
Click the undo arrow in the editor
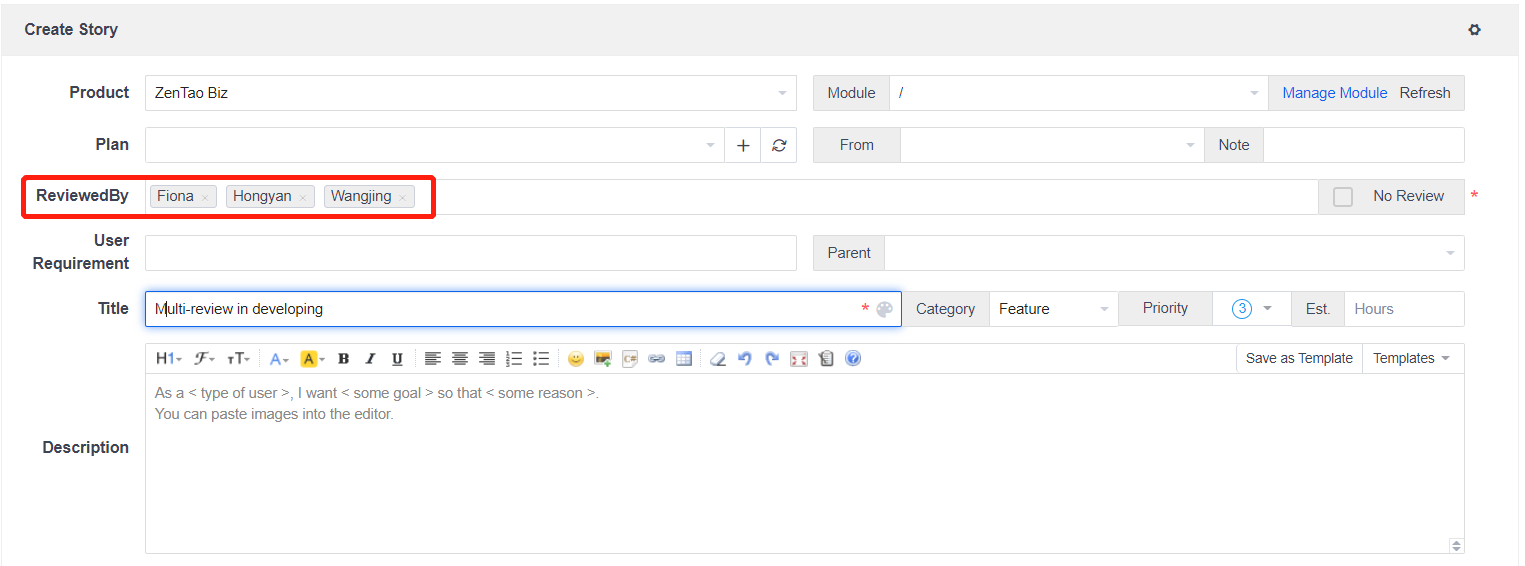click(x=744, y=359)
